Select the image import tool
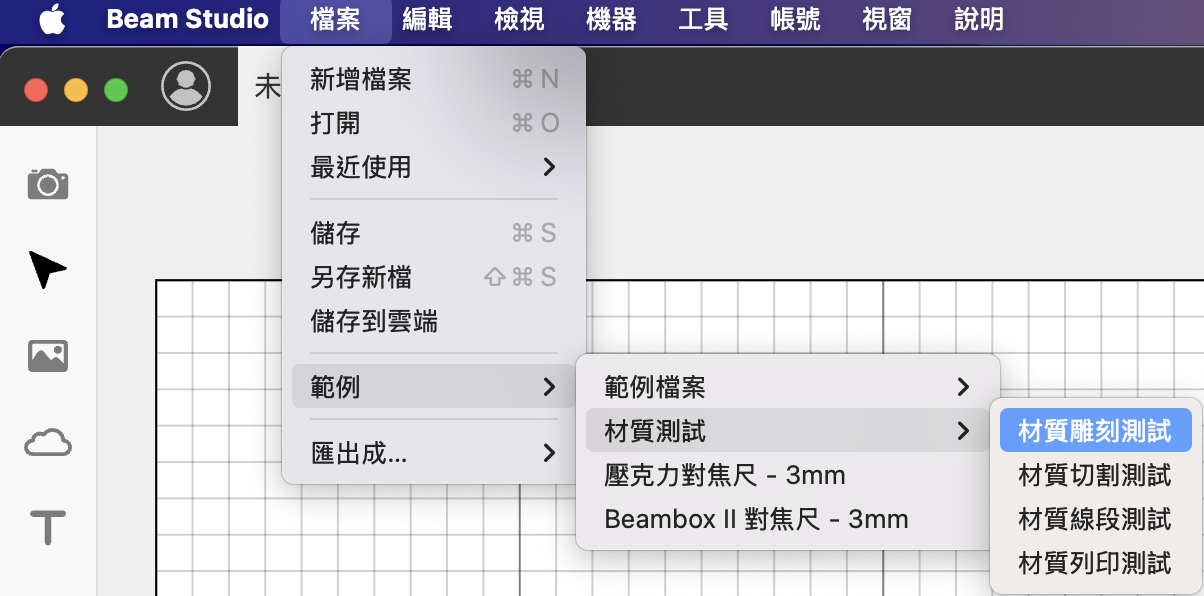This screenshot has height=596, width=1204. click(x=48, y=356)
